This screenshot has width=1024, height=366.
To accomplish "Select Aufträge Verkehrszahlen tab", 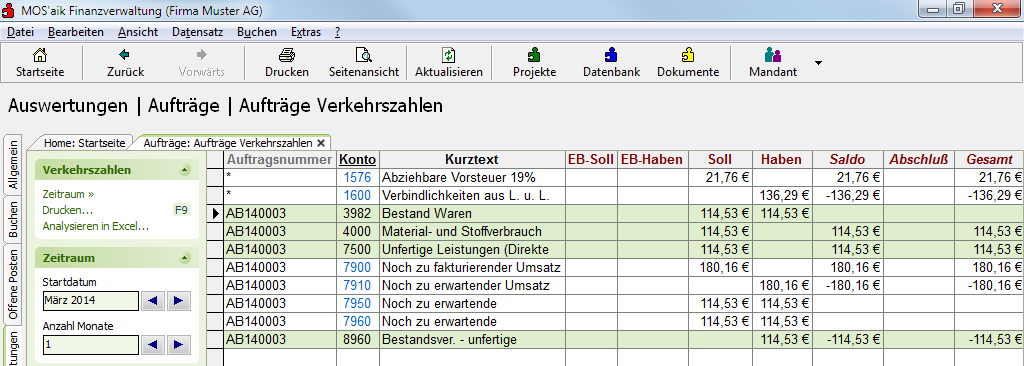I will click(x=227, y=142).
